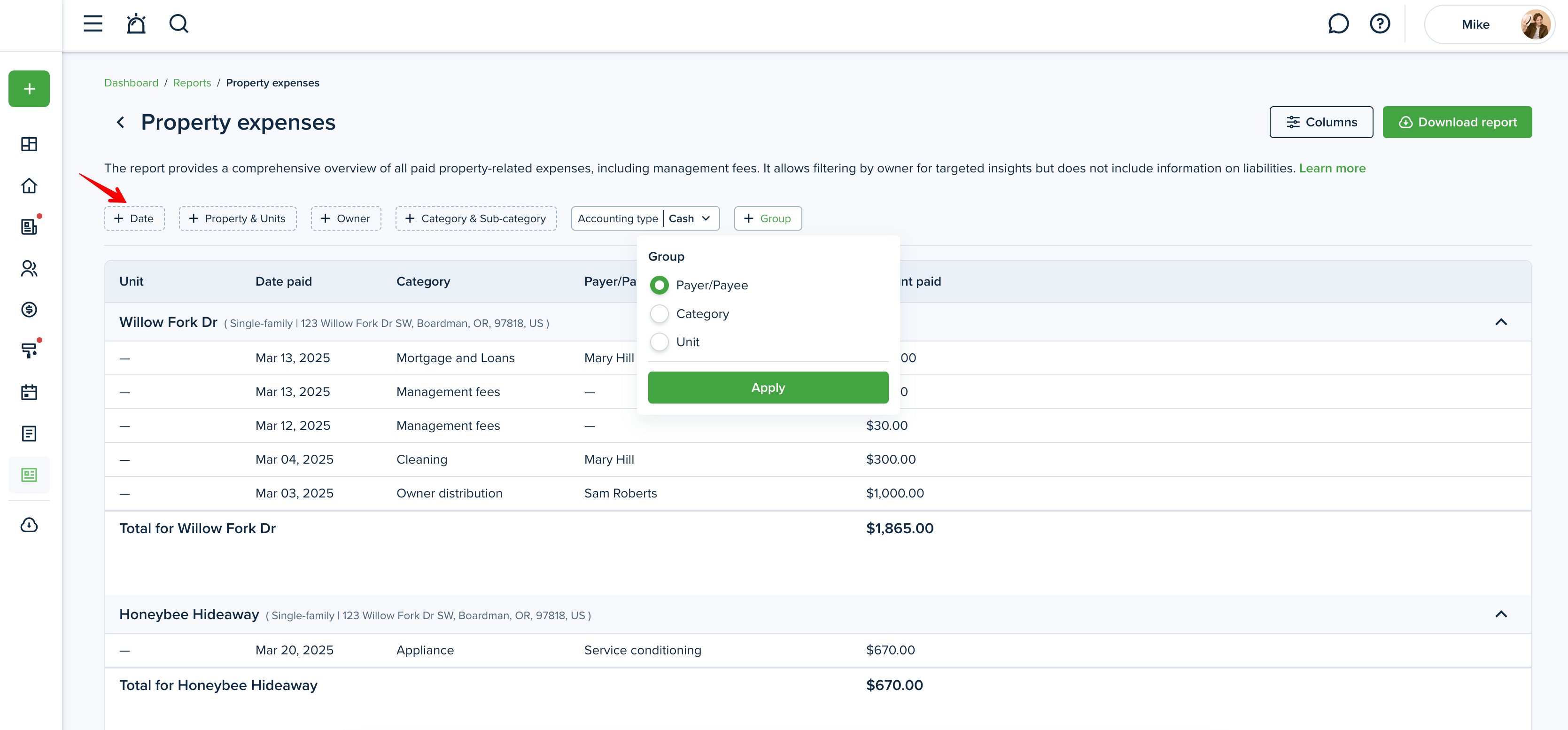Click the Category column header
Image resolution: width=1568 pixels, height=730 pixels.
tap(423, 281)
